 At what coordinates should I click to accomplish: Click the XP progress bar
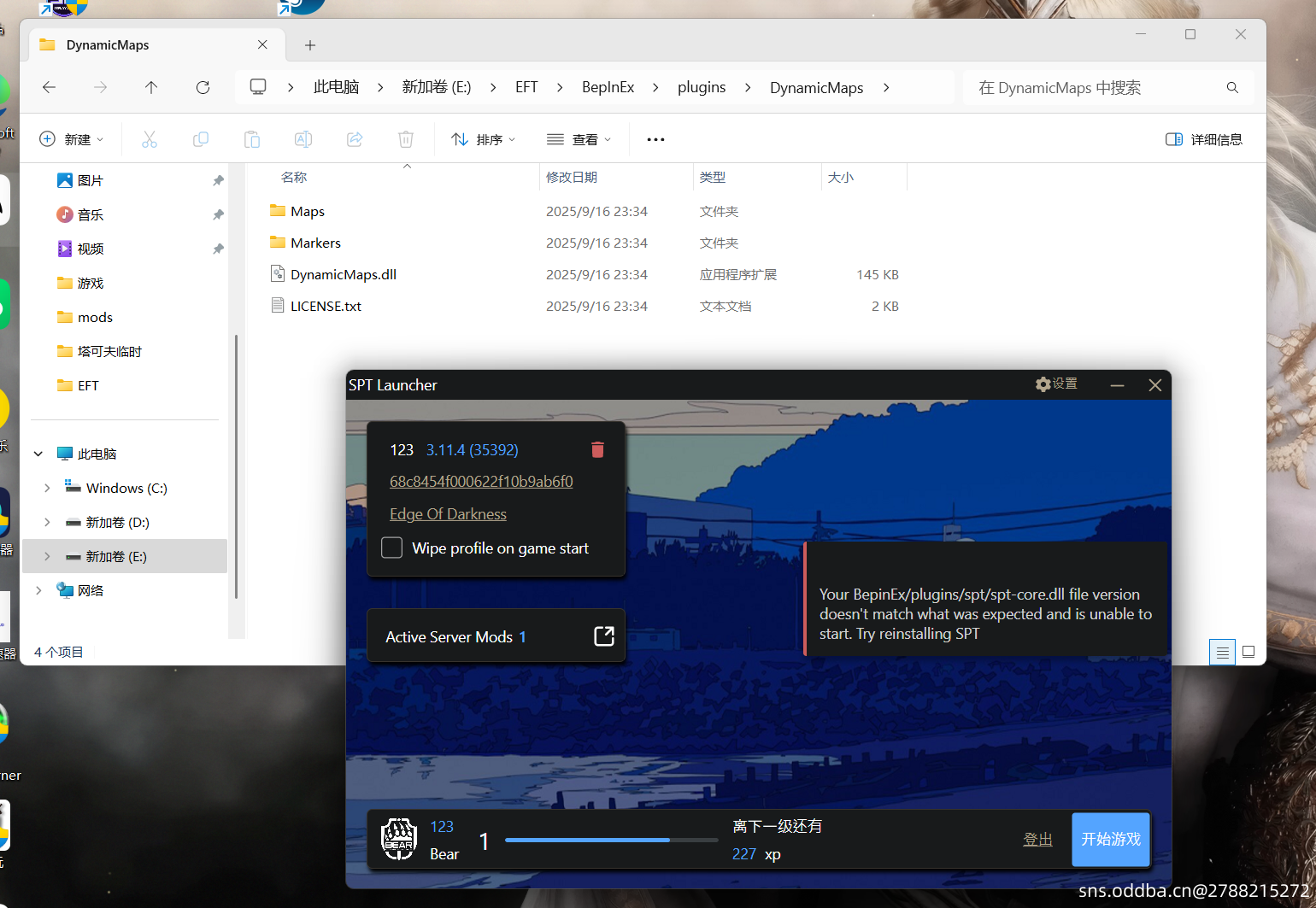pos(611,840)
